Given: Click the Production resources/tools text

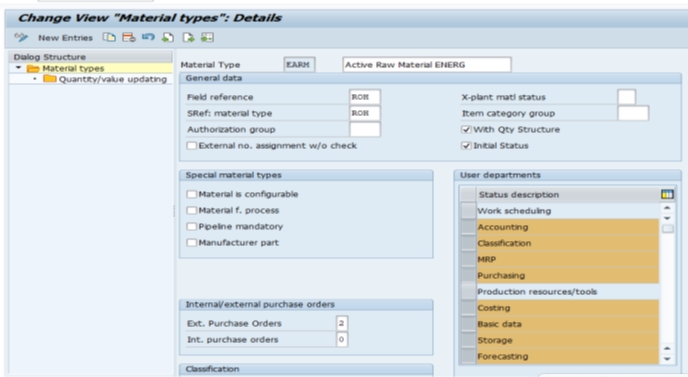Looking at the screenshot, I should tap(537, 292).
